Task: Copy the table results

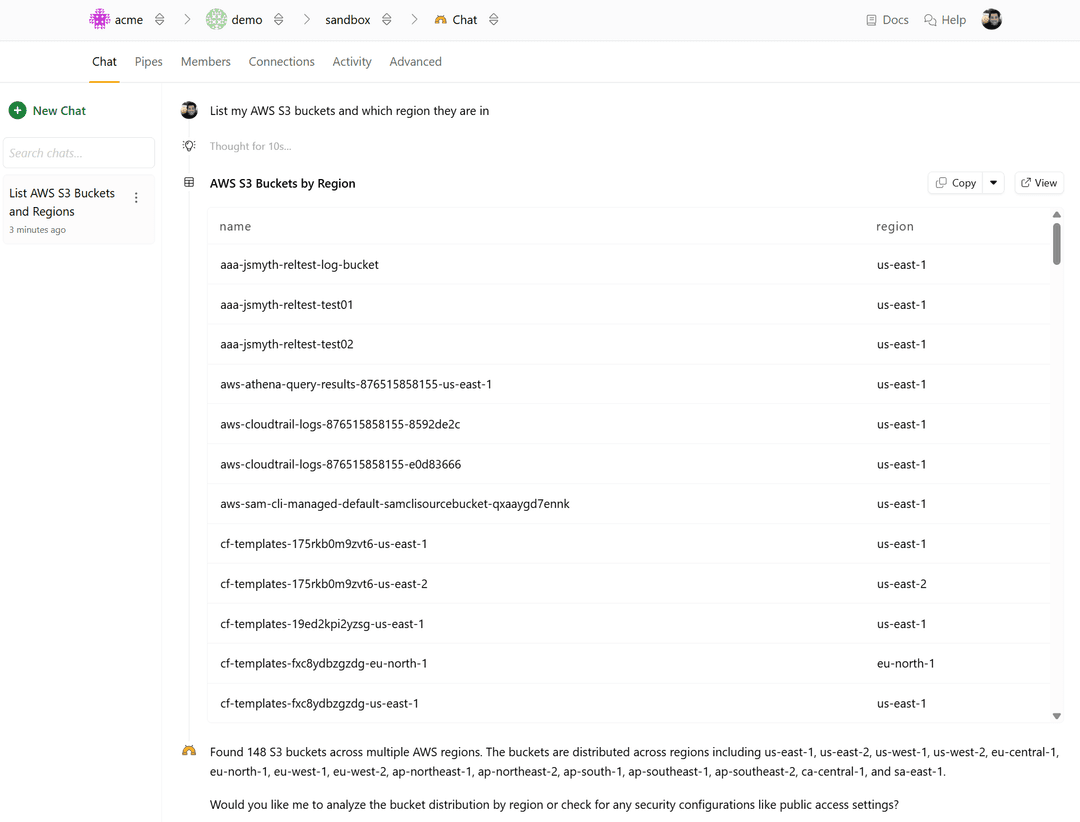Action: click(x=956, y=183)
